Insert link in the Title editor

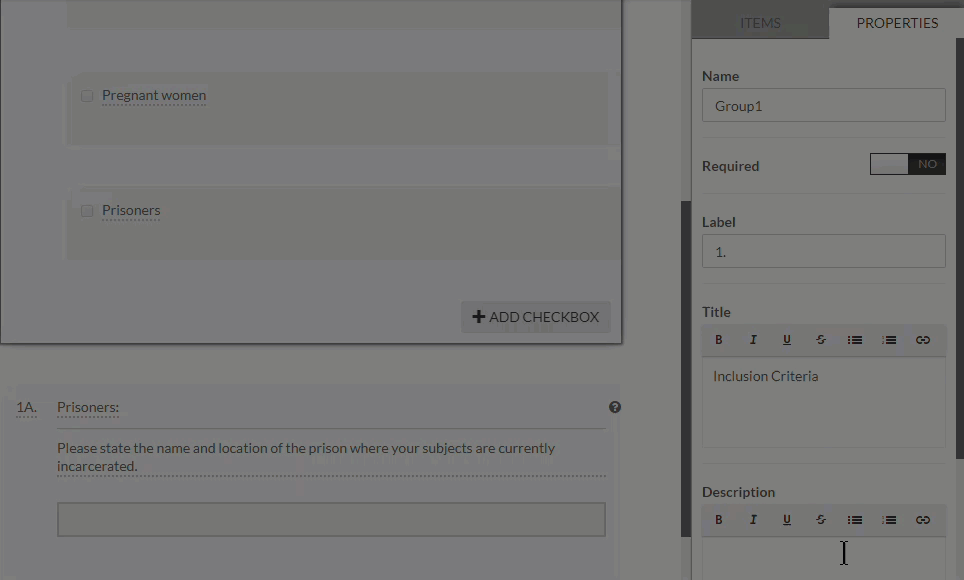(x=923, y=340)
